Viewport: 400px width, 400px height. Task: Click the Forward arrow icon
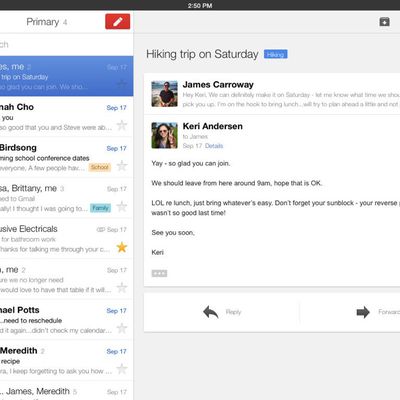click(x=363, y=312)
